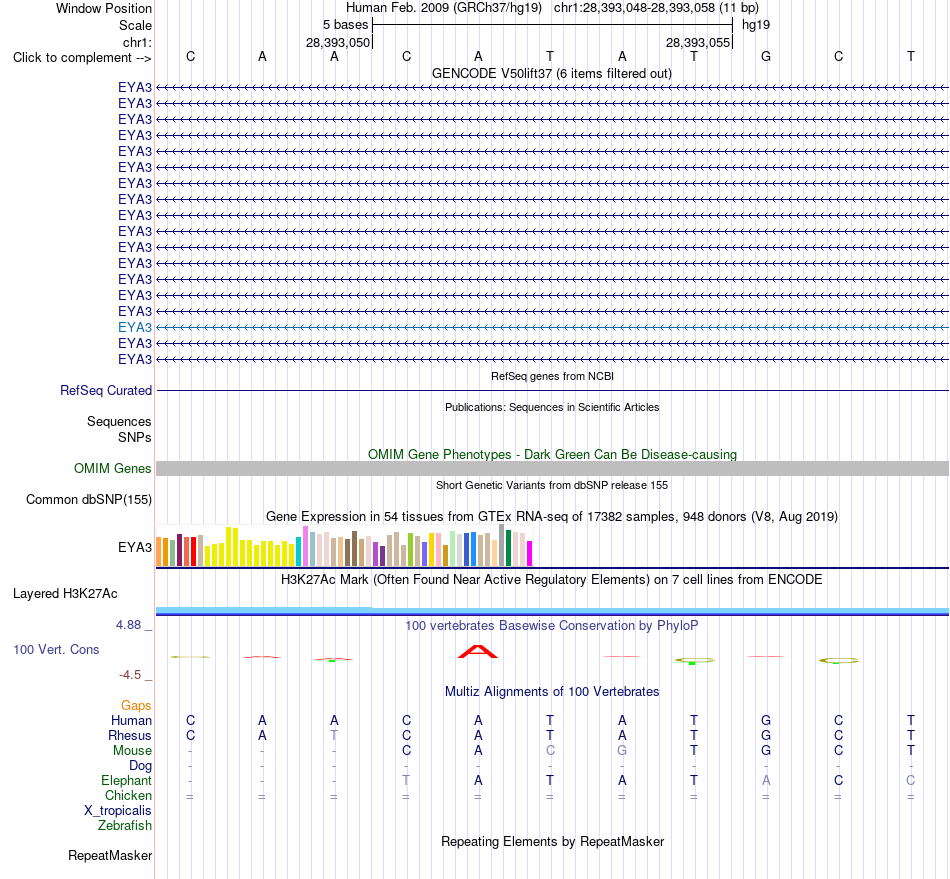This screenshot has width=950, height=879.
Task: Click the gray A in the Elephant row
Action: click(766, 780)
